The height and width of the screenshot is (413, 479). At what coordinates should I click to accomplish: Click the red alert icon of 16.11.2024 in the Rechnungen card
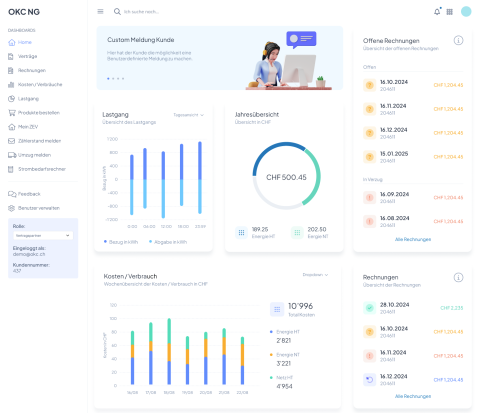(x=369, y=356)
